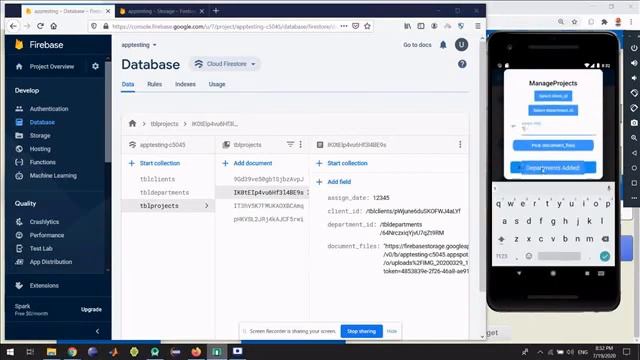
Task: Tap Select department_id button in emulator
Action: coord(553,110)
